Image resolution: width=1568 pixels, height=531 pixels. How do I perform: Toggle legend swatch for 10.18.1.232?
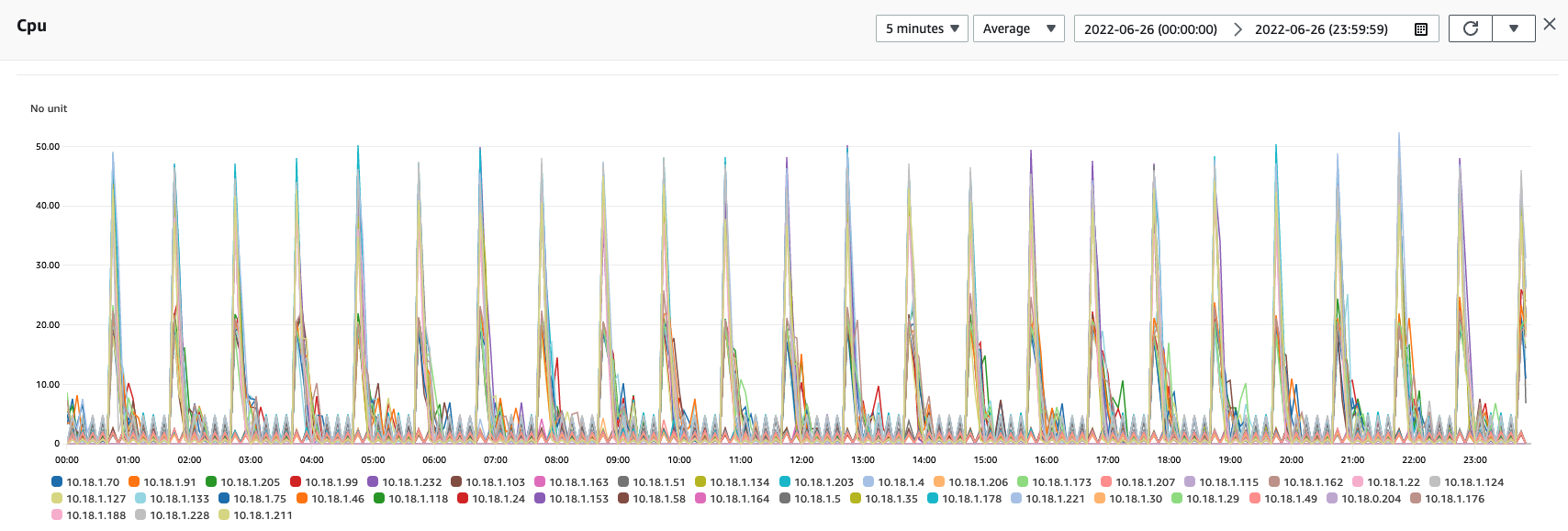(373, 481)
